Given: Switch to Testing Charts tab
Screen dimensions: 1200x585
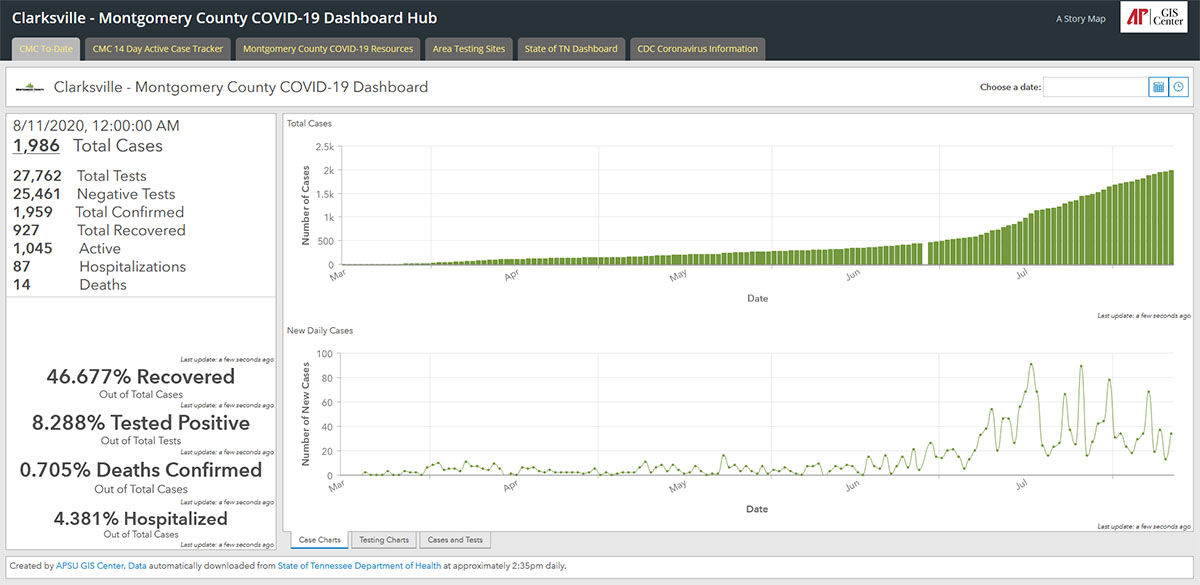Looking at the screenshot, I should pos(384,540).
